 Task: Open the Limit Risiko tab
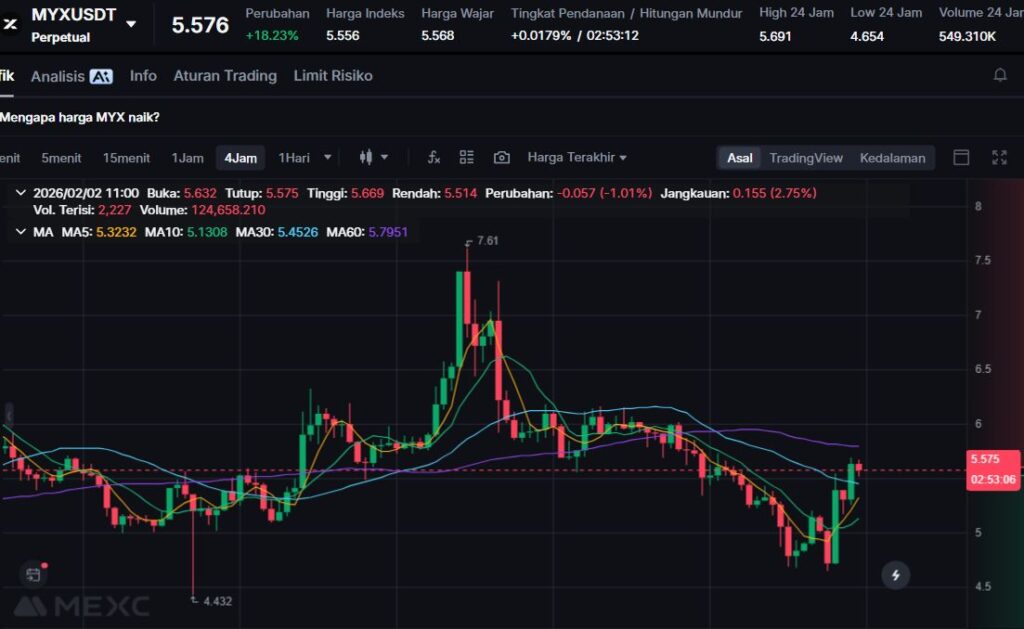[x=333, y=76]
